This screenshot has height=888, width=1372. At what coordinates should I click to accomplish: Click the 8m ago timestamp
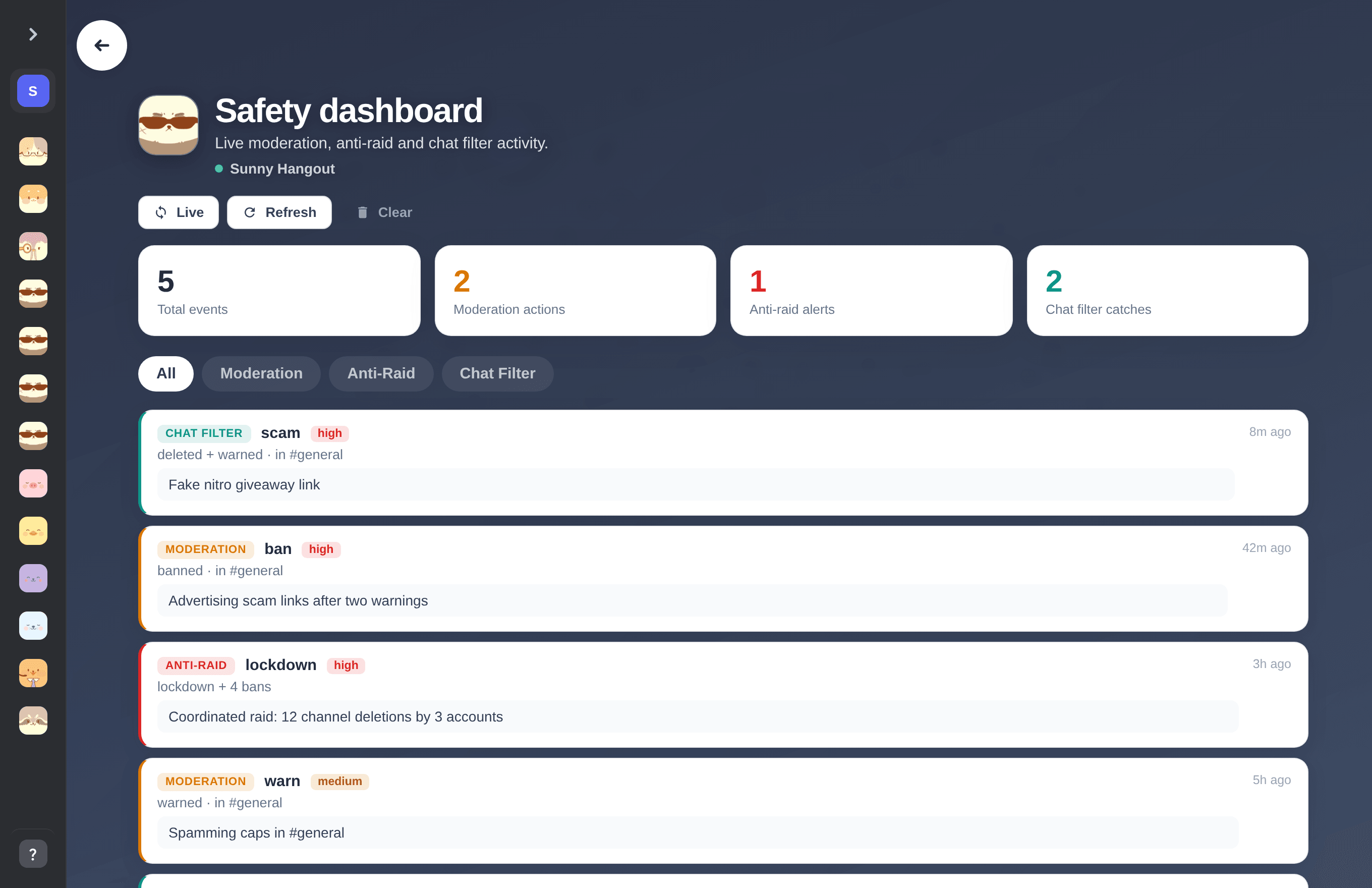pyautogui.click(x=1270, y=432)
